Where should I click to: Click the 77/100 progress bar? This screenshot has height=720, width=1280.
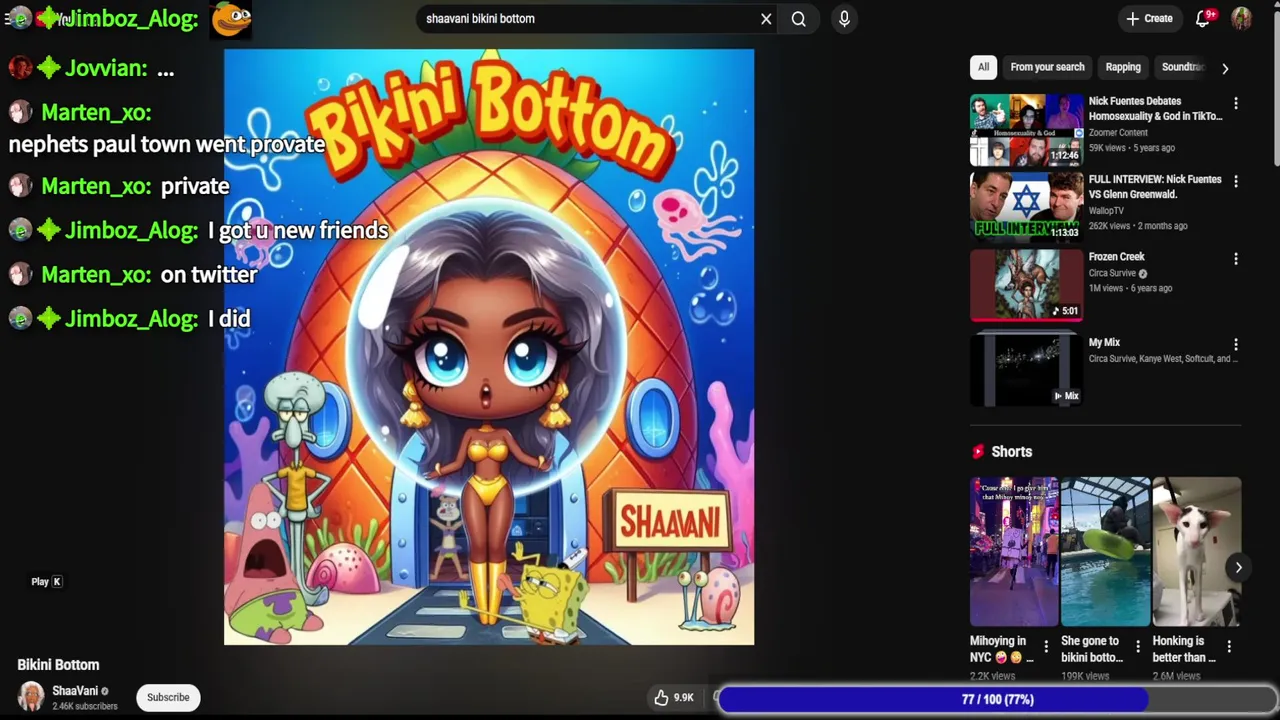(x=997, y=700)
